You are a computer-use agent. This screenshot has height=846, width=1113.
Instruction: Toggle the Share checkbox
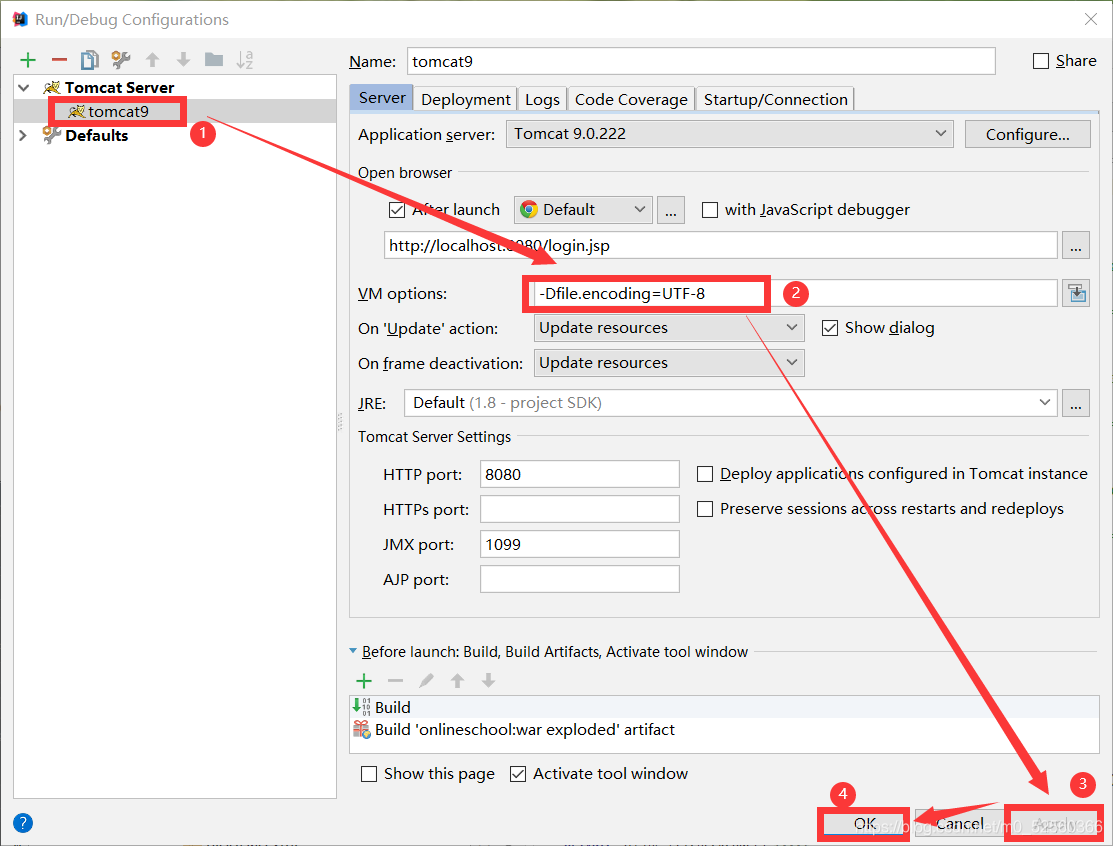[1041, 61]
